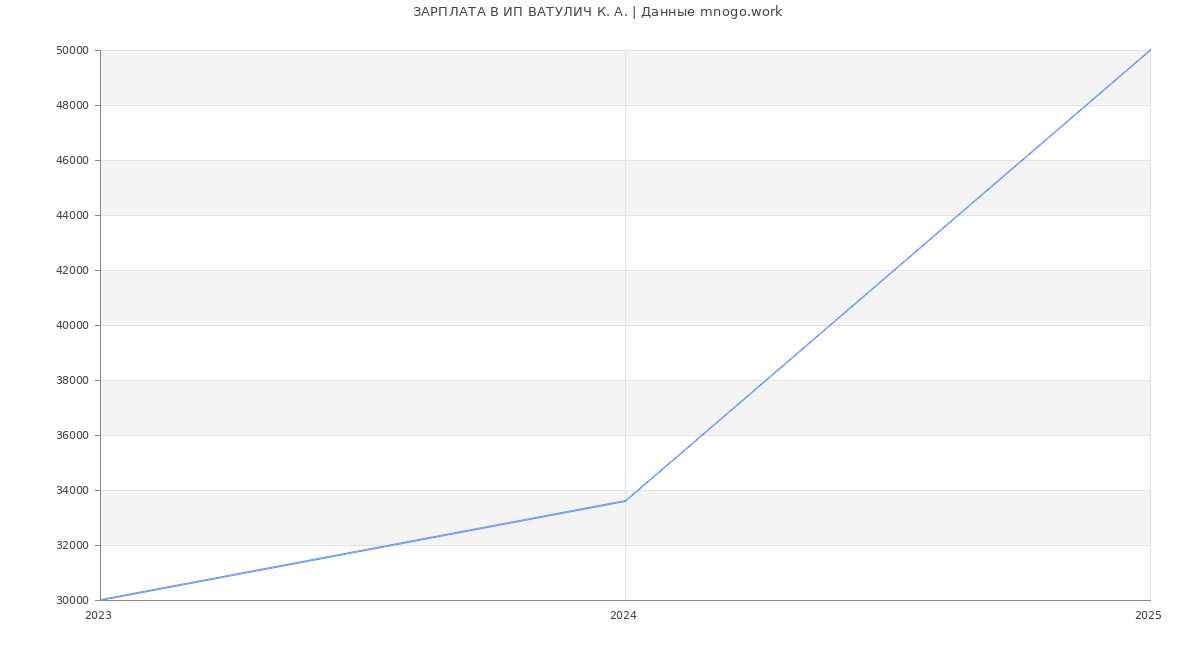Click the 48000 y-axis label

tap(72, 105)
